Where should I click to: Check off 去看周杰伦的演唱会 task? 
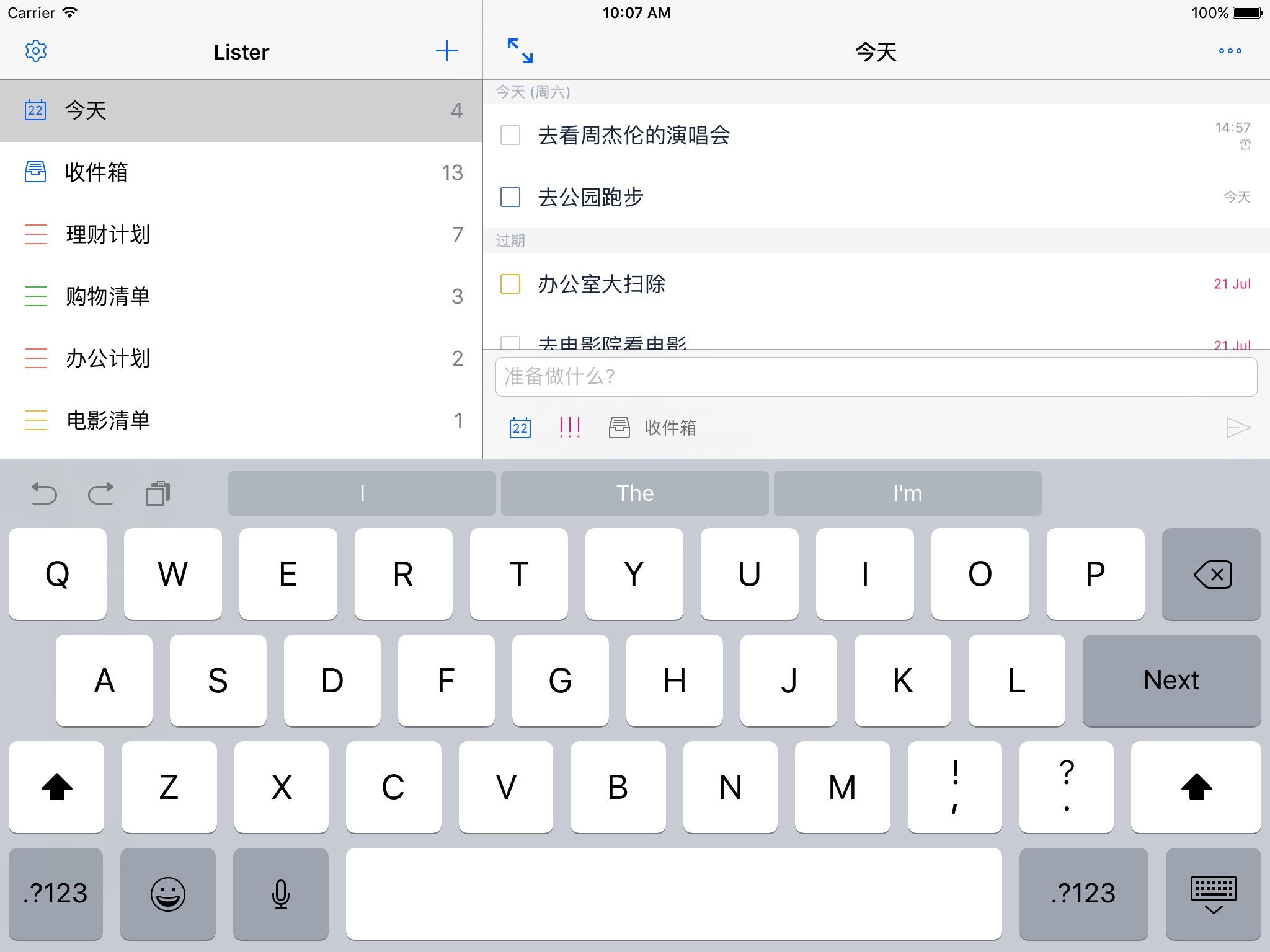pos(510,135)
